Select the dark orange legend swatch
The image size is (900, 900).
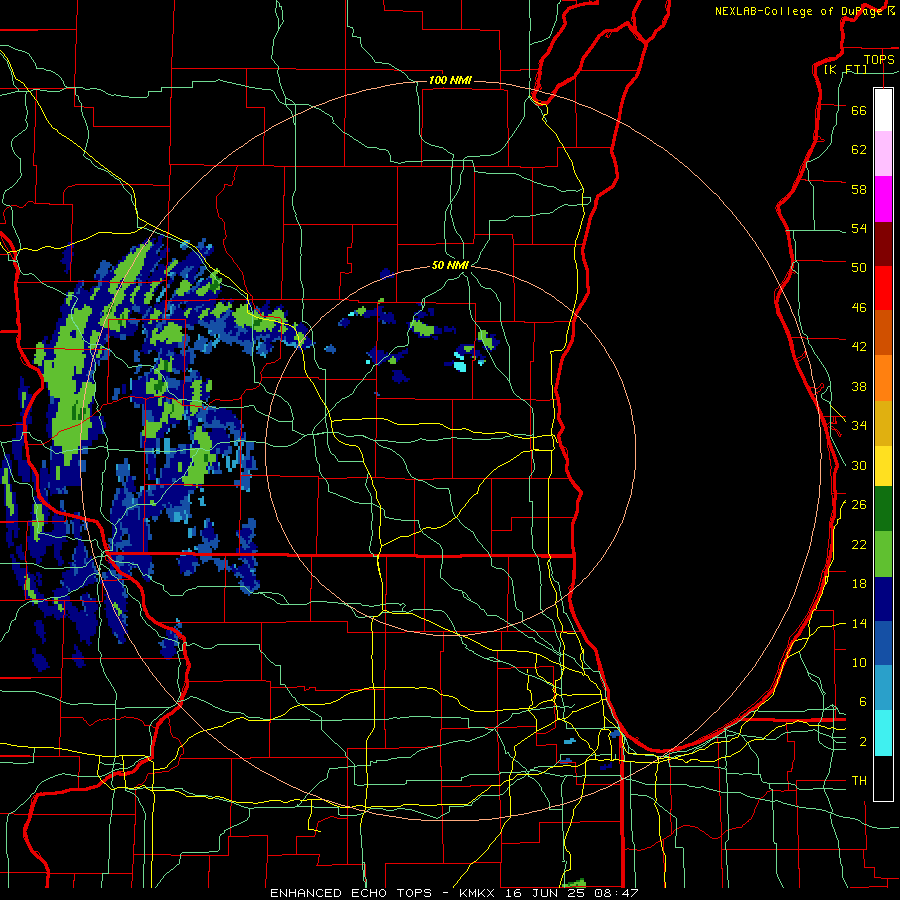(x=883, y=333)
